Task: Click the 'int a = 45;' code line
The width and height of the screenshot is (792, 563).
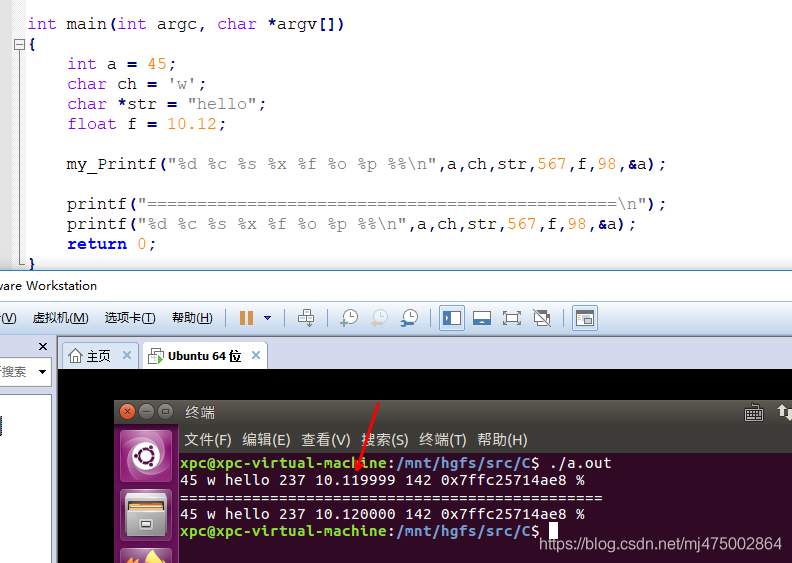Action: click(x=121, y=64)
